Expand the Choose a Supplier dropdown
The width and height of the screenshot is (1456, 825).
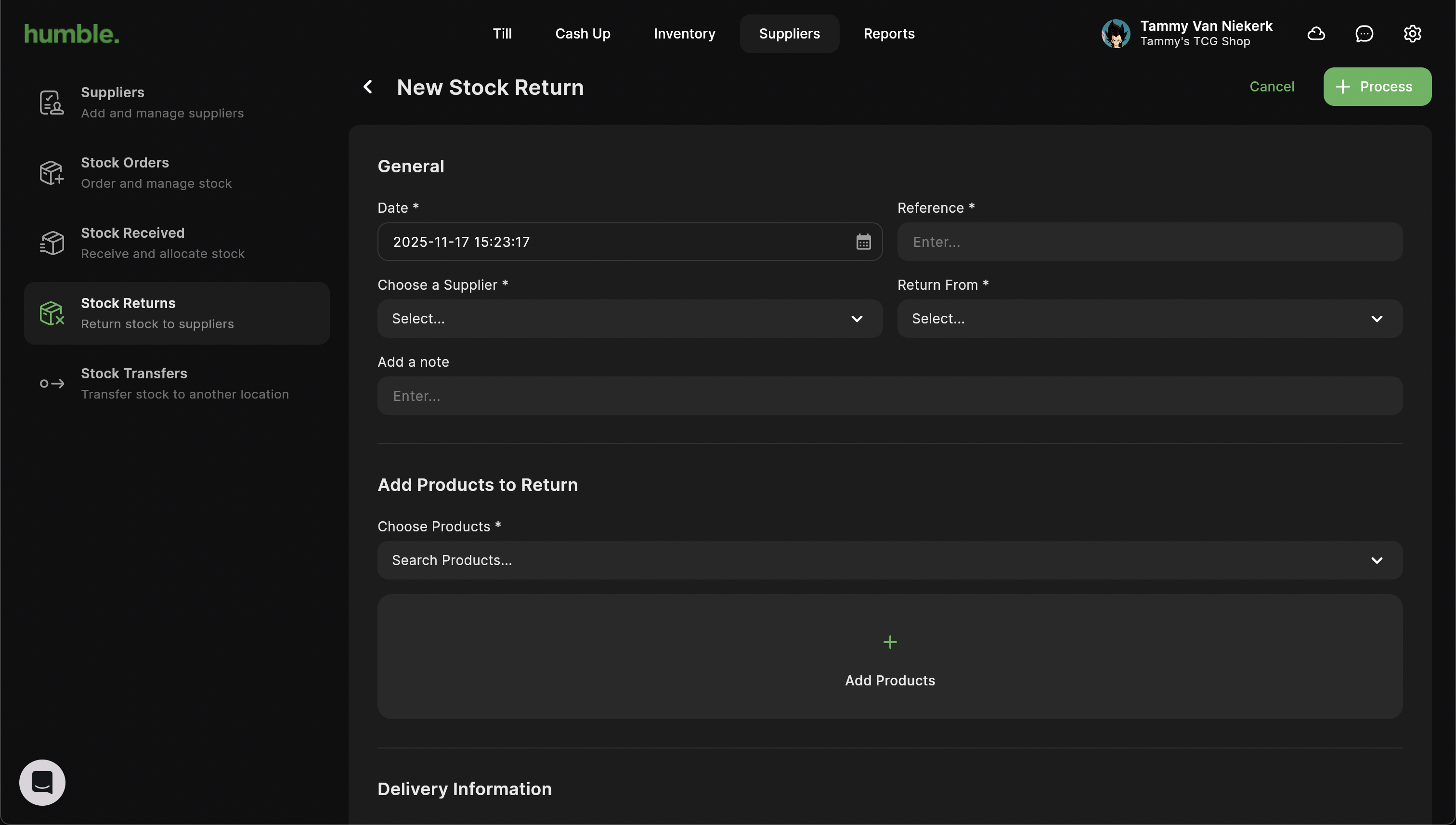[x=630, y=319]
